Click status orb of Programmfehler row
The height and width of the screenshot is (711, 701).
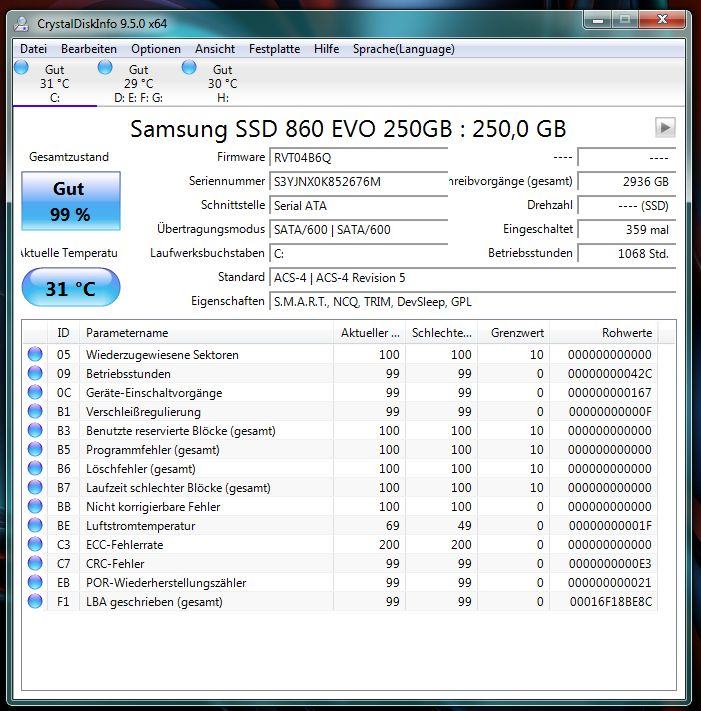point(35,449)
